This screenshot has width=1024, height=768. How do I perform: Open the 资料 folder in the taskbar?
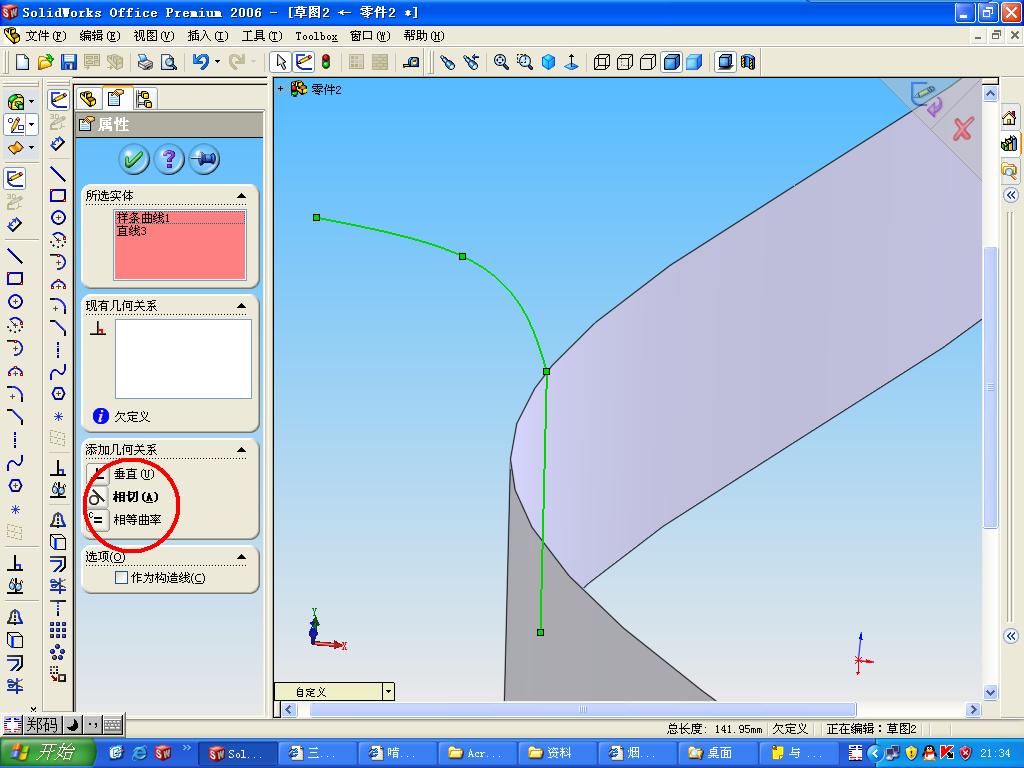[x=557, y=753]
